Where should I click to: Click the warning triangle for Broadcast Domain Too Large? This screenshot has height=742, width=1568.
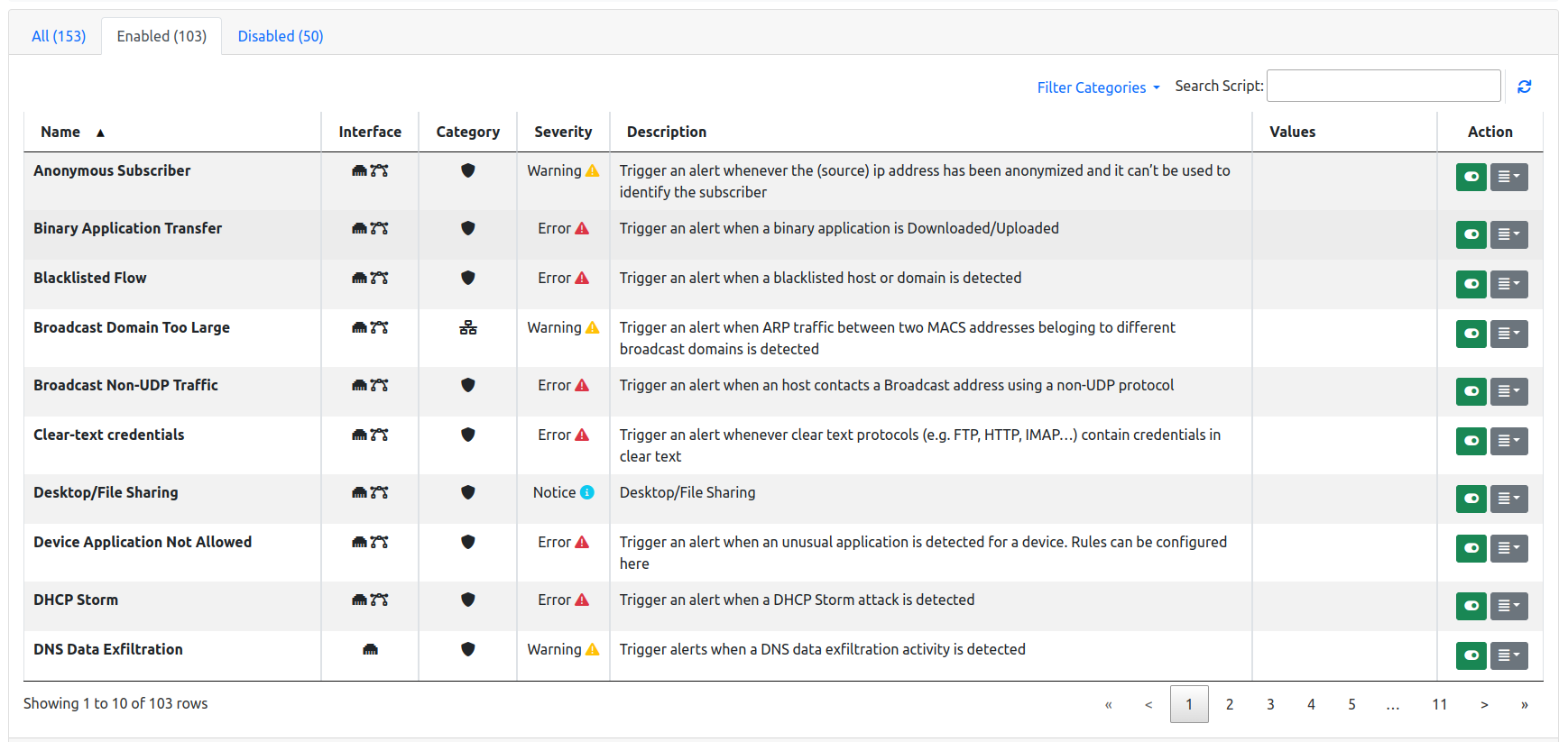[x=592, y=327]
